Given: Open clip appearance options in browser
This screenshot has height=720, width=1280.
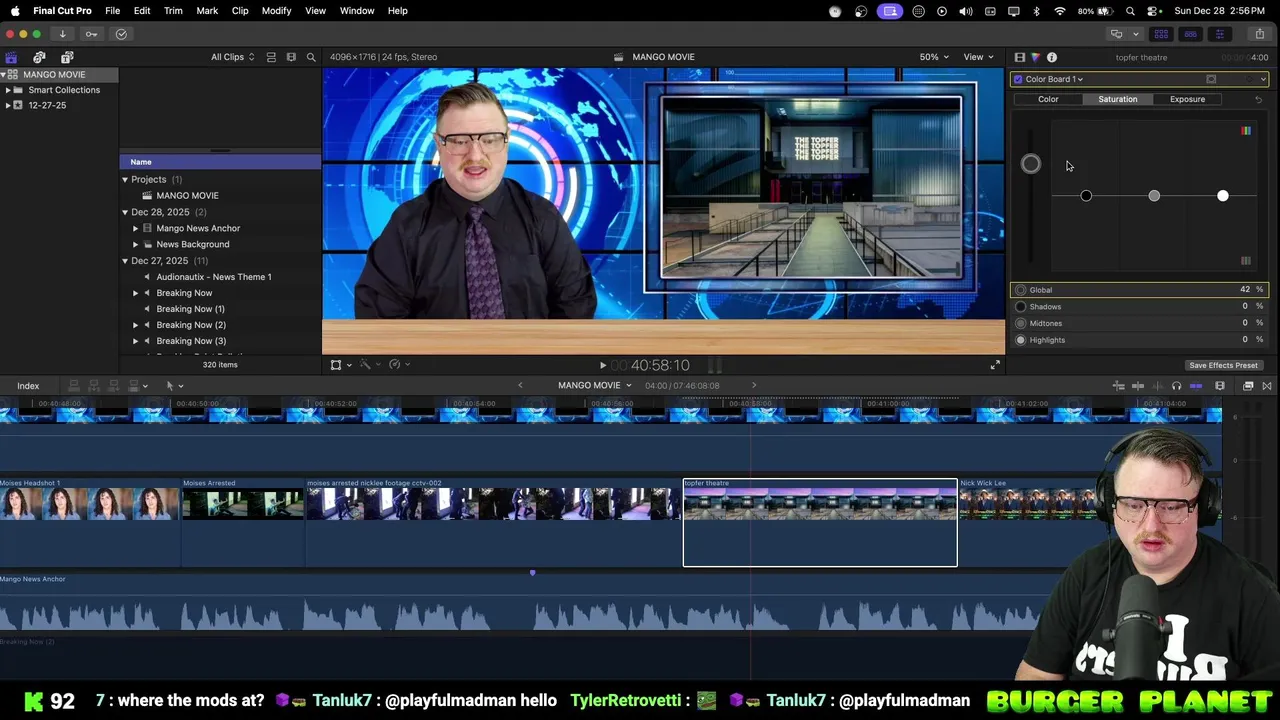Looking at the screenshot, I should (x=291, y=57).
